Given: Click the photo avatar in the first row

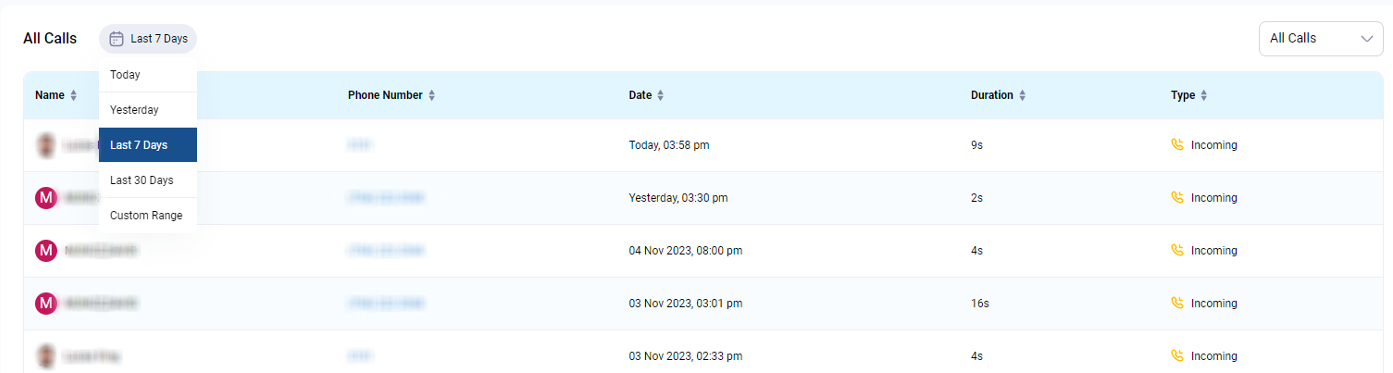Looking at the screenshot, I should (45, 145).
